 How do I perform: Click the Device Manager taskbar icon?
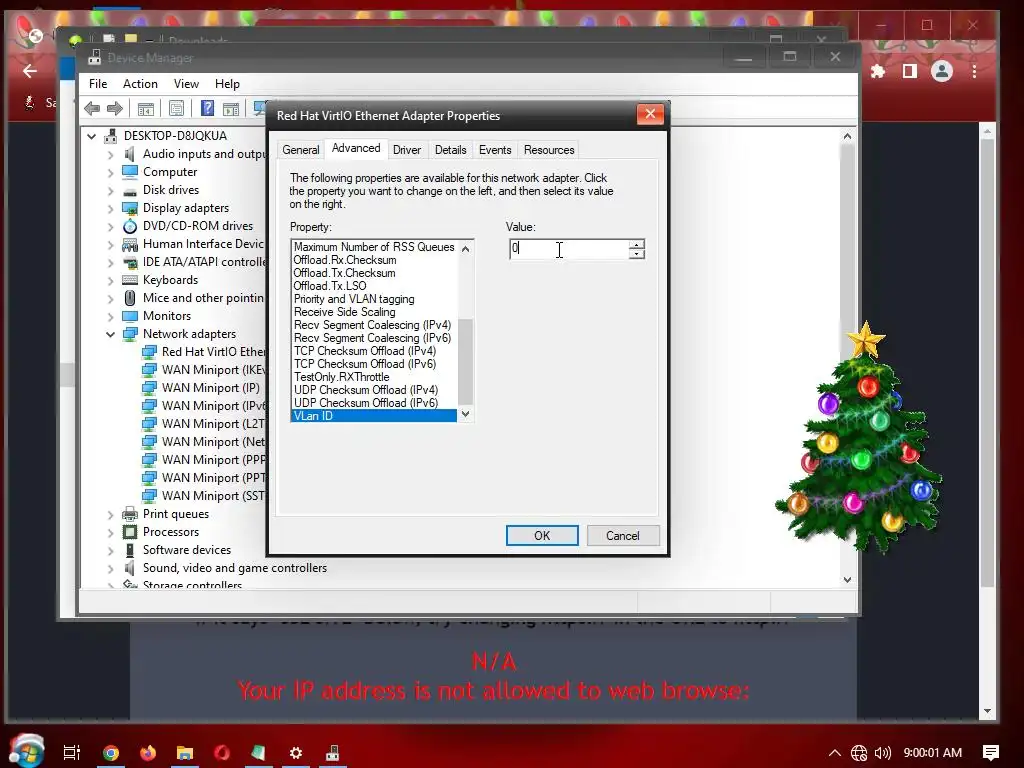point(332,753)
